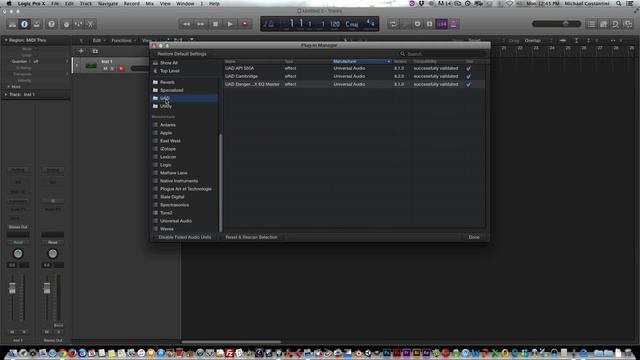The width and height of the screenshot is (640, 360).
Task: Open the Mixer faders button
Action: pyautogui.click(x=78, y=24)
